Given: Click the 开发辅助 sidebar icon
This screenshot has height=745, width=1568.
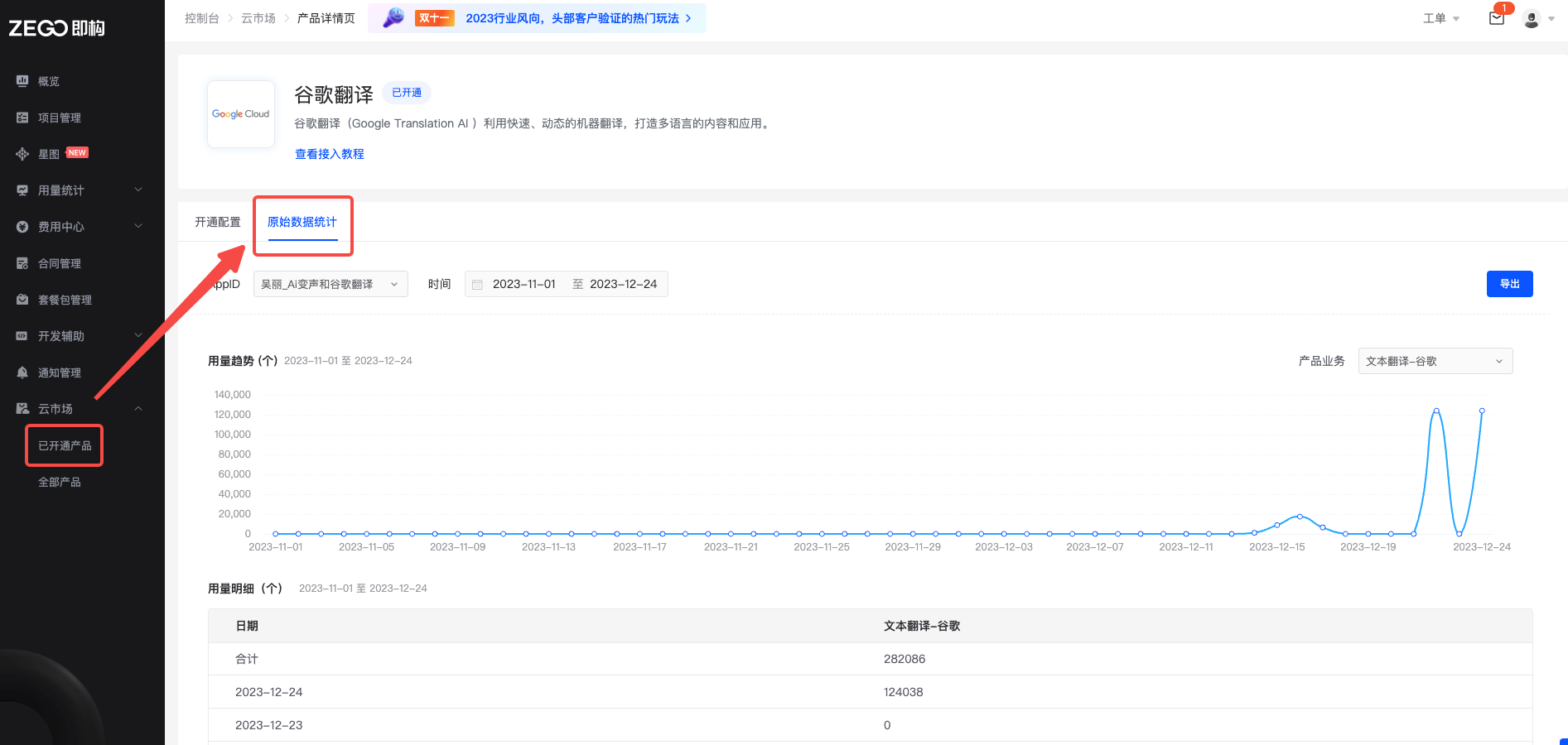Looking at the screenshot, I should (22, 336).
